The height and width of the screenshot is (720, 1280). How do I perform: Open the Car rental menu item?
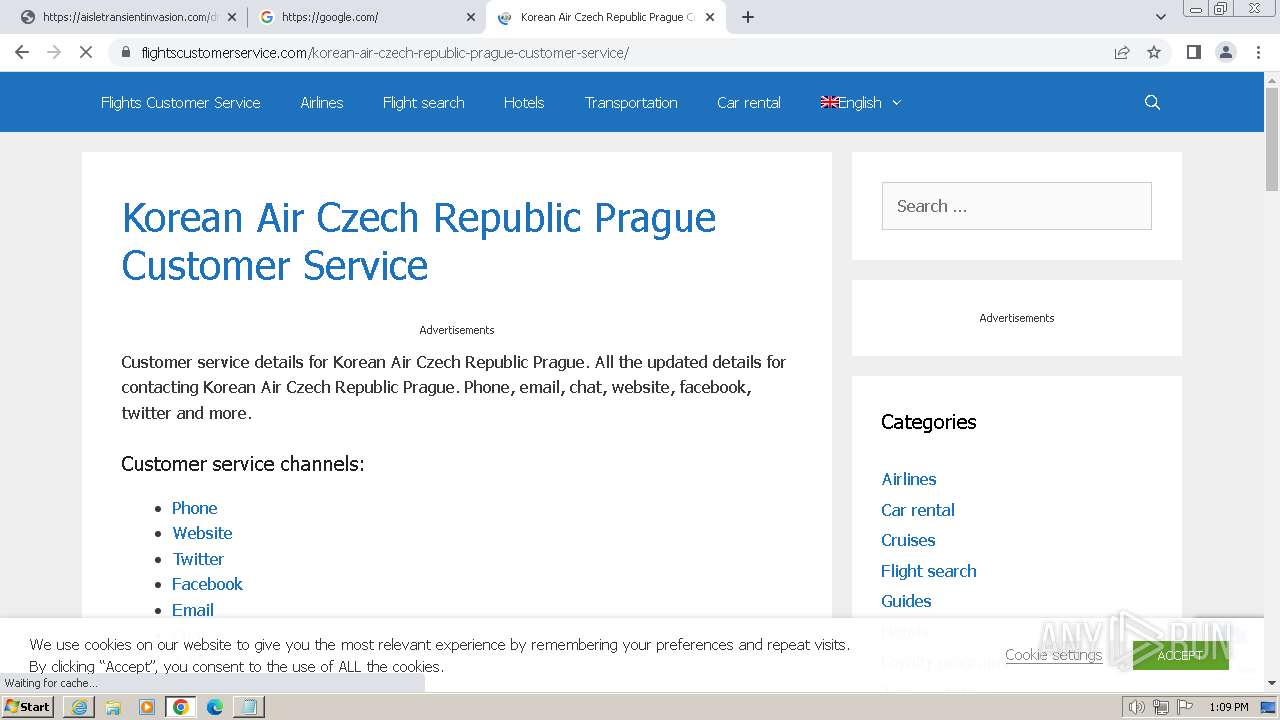pyautogui.click(x=749, y=103)
